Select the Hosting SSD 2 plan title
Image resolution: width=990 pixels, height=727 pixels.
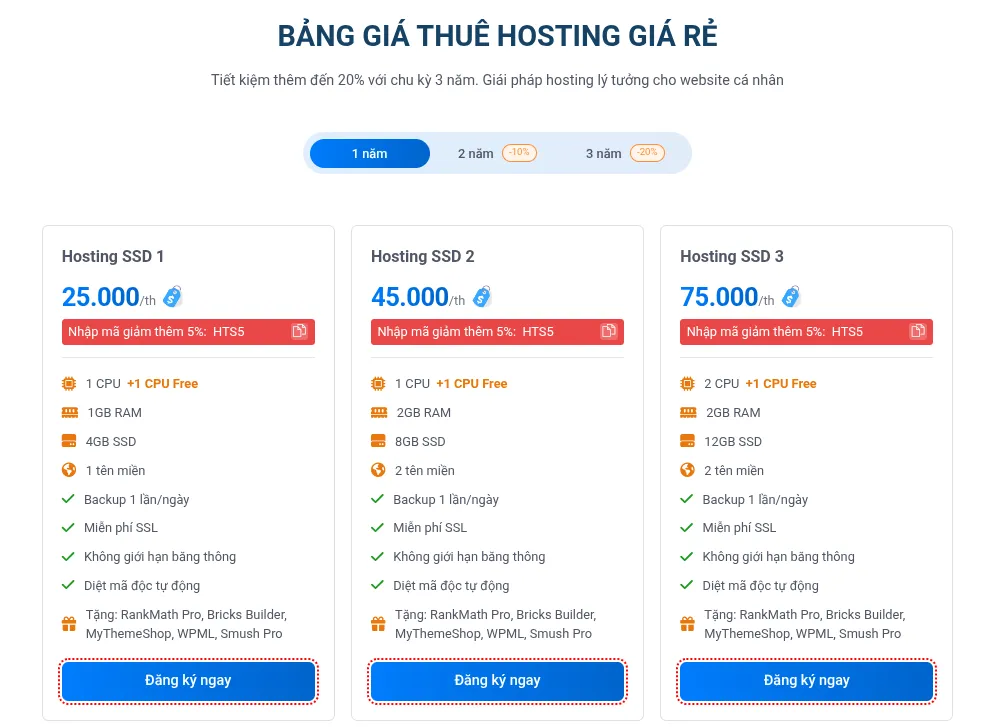point(423,256)
